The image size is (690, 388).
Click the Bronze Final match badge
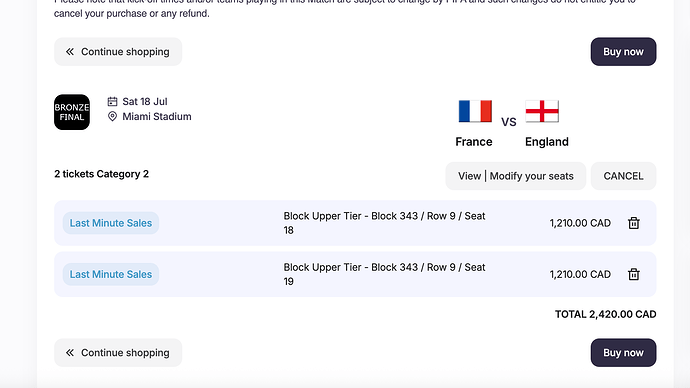tap(72, 112)
